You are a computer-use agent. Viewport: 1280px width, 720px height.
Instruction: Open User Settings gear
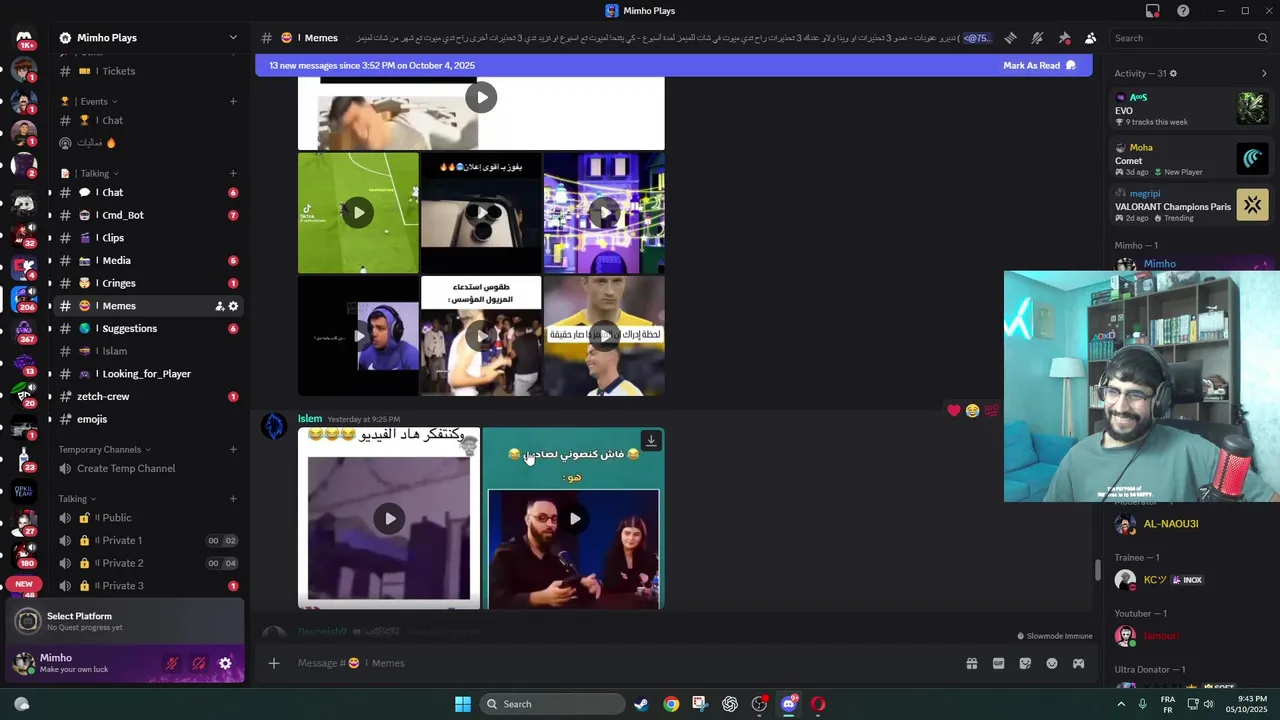[x=225, y=663]
